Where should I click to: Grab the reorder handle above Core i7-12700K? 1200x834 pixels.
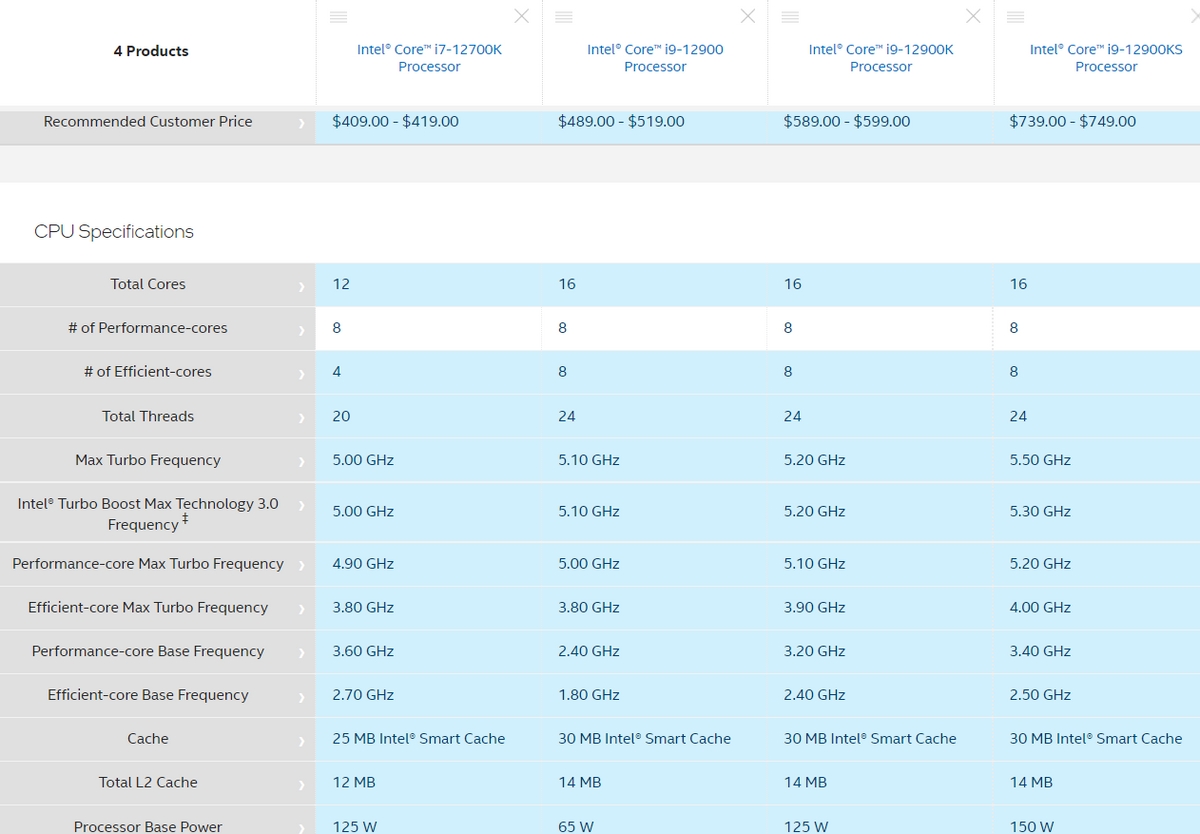338,16
